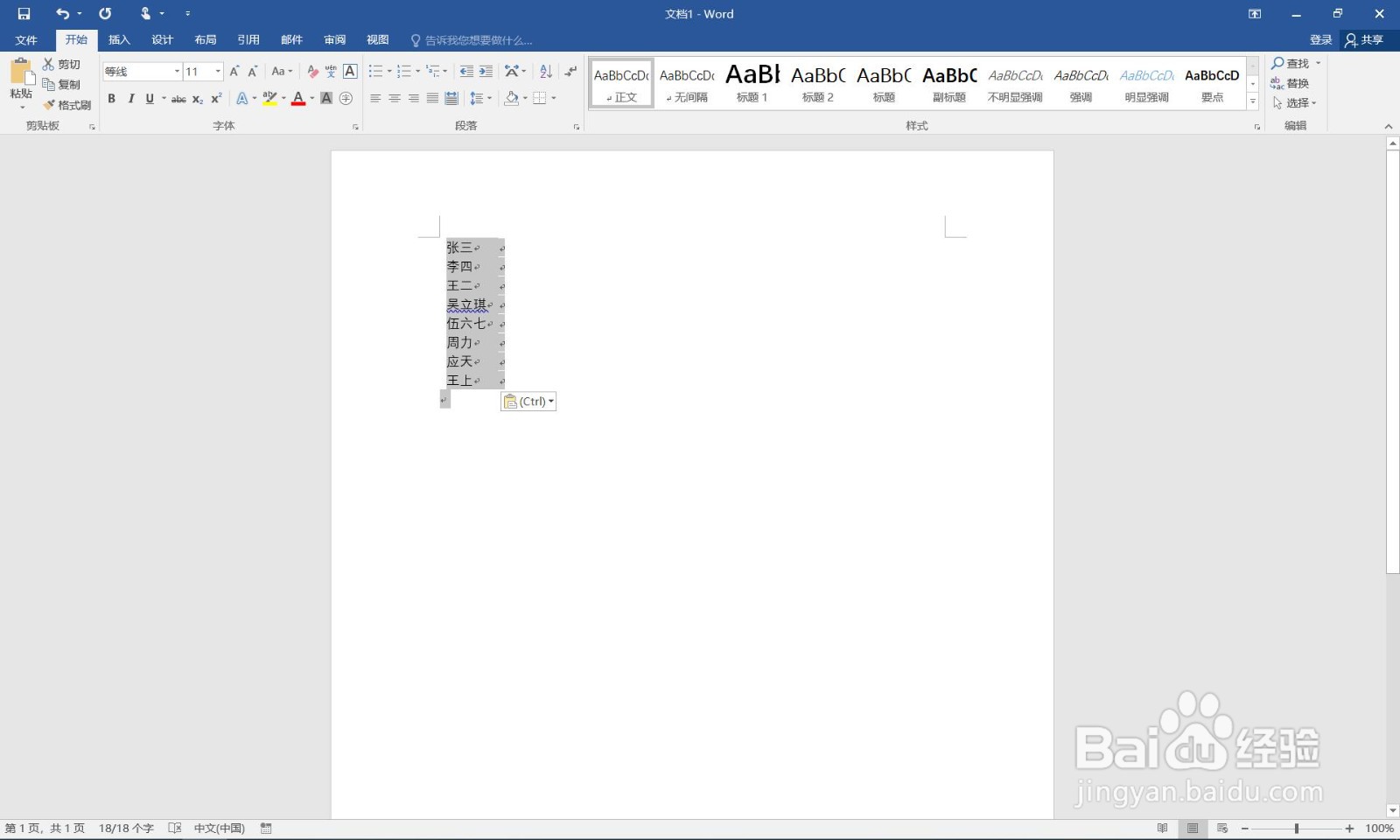1400x840 pixels.
Task: Click the 登录 sign-in link
Action: pos(1320,40)
